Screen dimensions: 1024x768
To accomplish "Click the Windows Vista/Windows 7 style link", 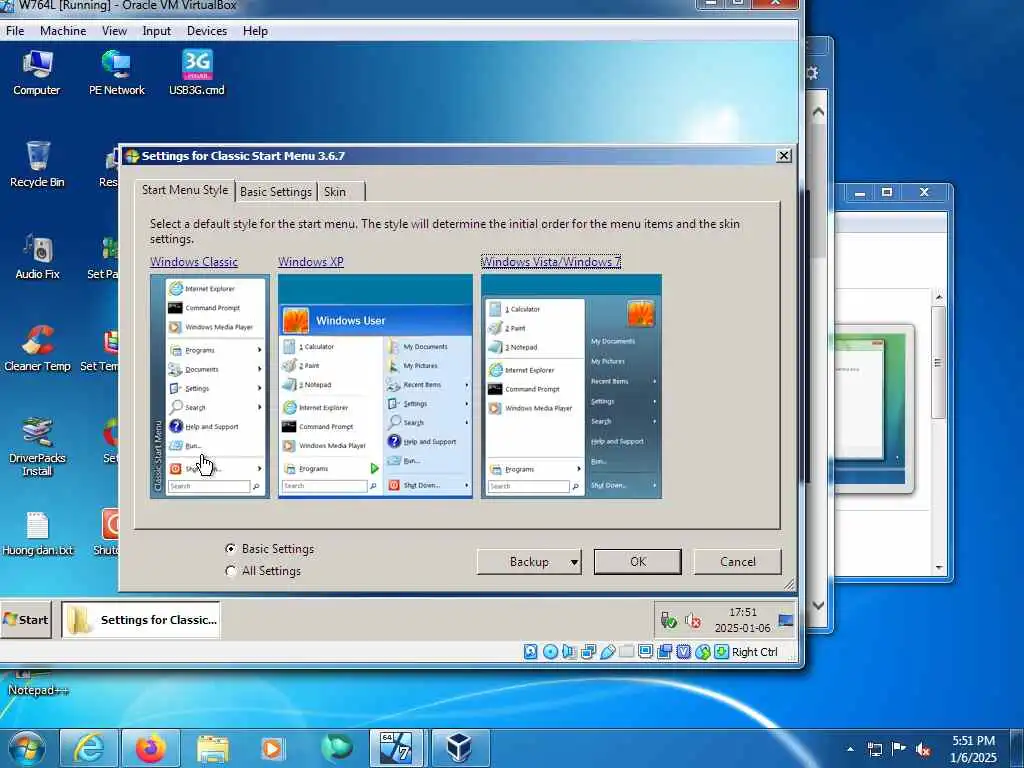I will [x=551, y=262].
